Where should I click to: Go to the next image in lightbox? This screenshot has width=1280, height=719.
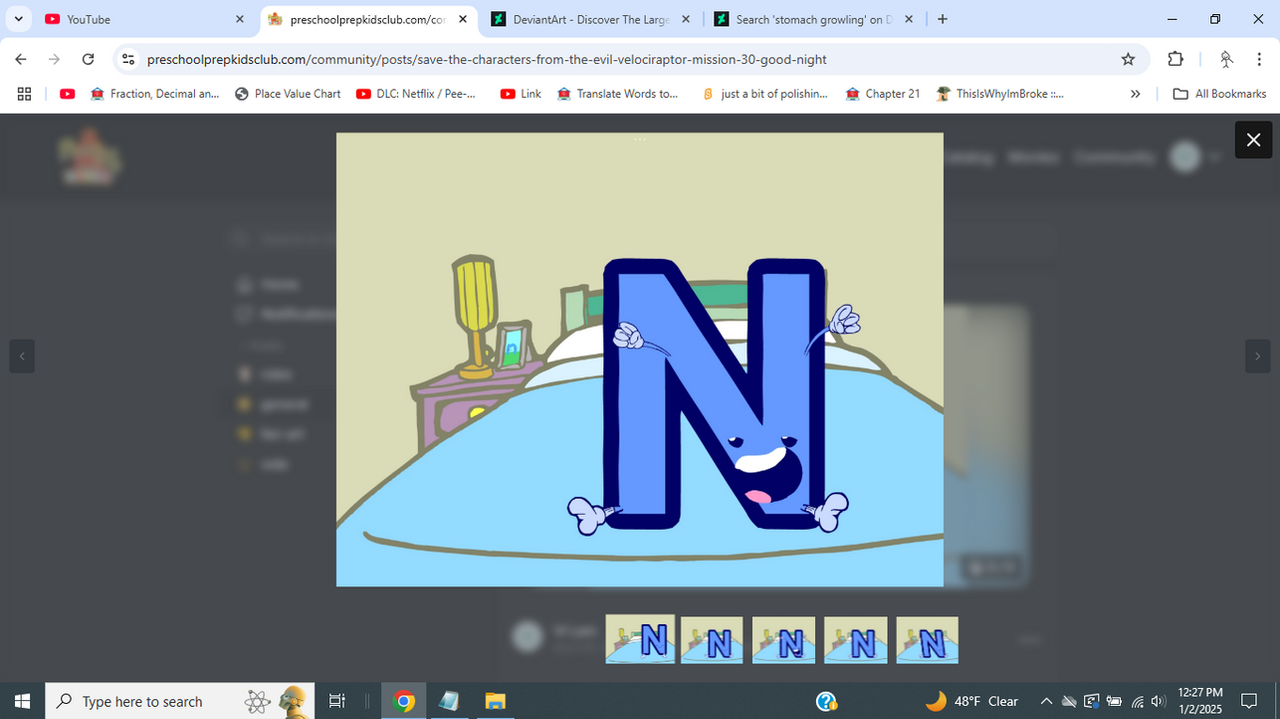coord(1257,356)
